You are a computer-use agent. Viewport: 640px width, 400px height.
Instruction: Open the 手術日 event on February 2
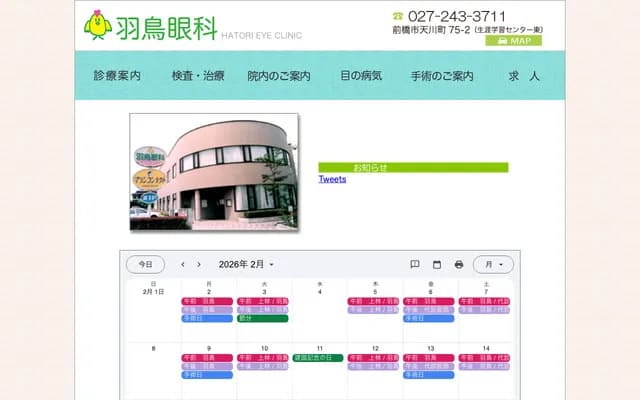[x=207, y=318]
